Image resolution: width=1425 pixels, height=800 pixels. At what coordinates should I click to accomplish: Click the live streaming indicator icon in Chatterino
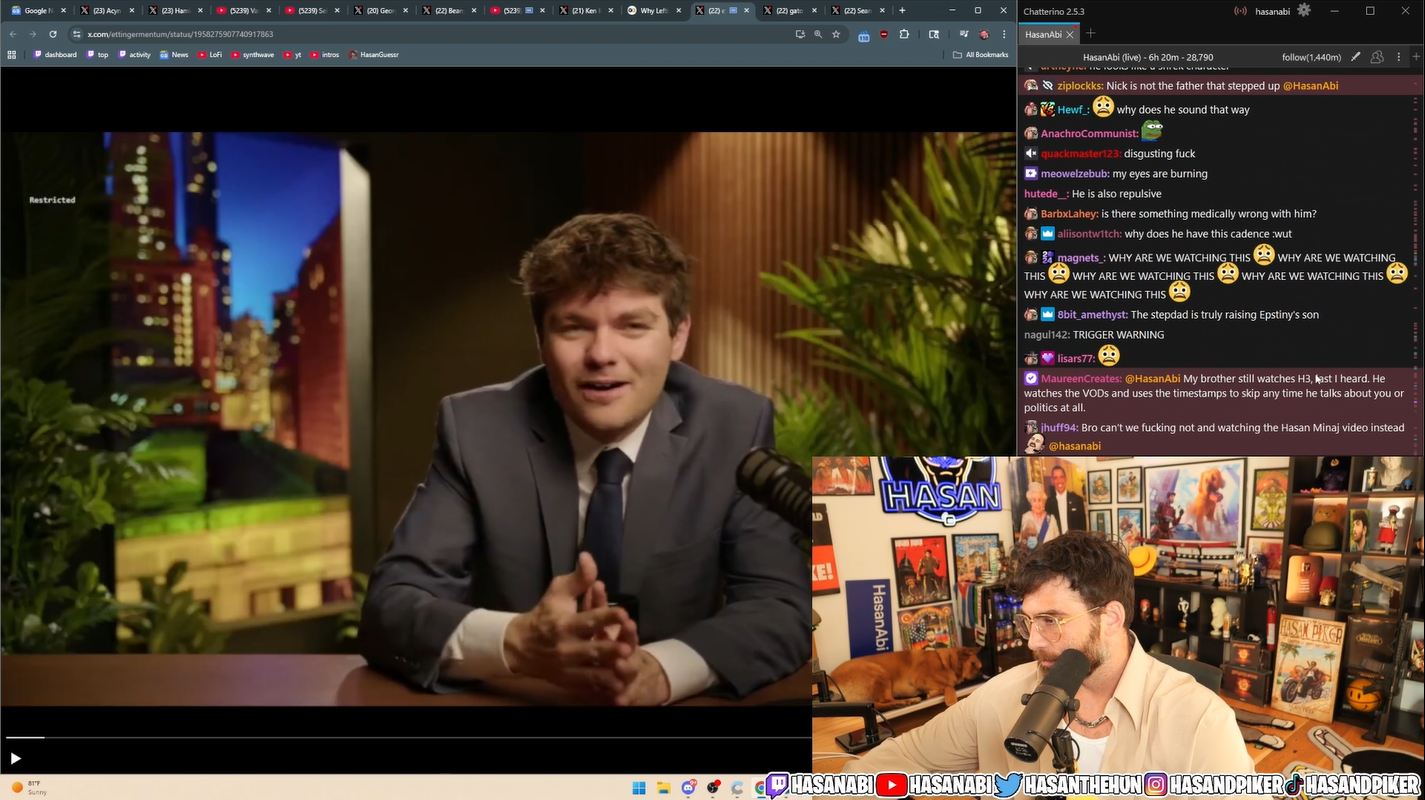pyautogui.click(x=1240, y=11)
